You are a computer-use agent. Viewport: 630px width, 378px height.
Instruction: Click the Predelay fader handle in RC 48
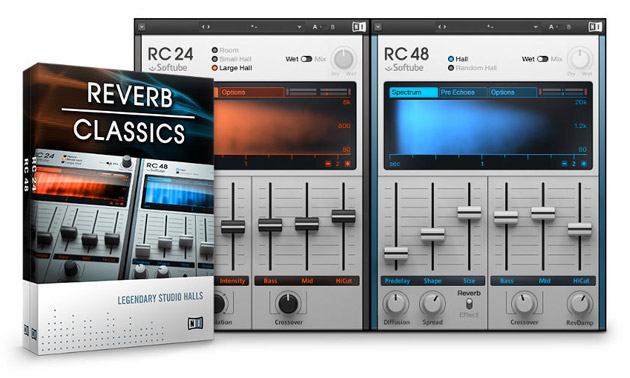tap(396, 254)
